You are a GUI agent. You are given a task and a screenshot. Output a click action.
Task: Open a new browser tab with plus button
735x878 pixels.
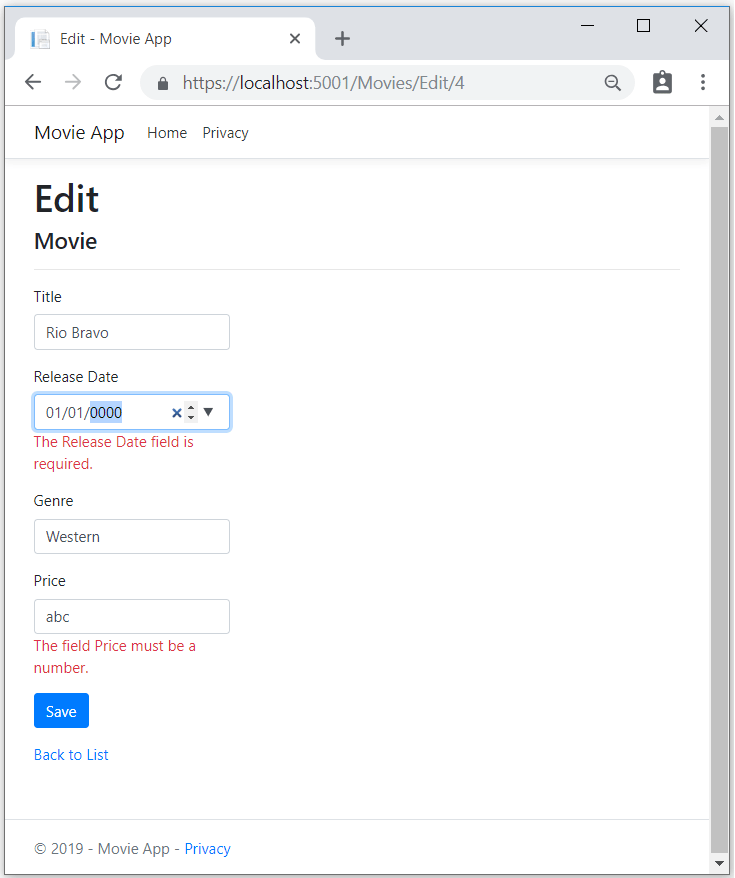pyautogui.click(x=342, y=38)
